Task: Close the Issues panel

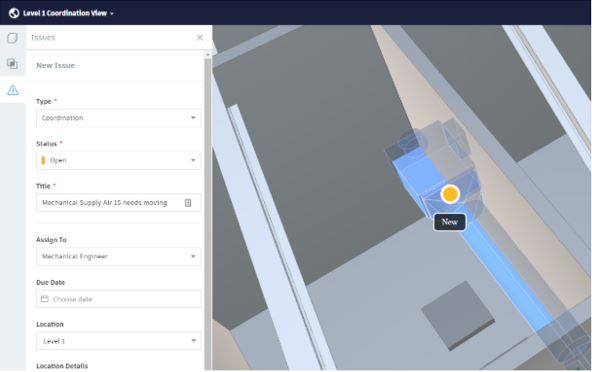Action: coord(200,37)
